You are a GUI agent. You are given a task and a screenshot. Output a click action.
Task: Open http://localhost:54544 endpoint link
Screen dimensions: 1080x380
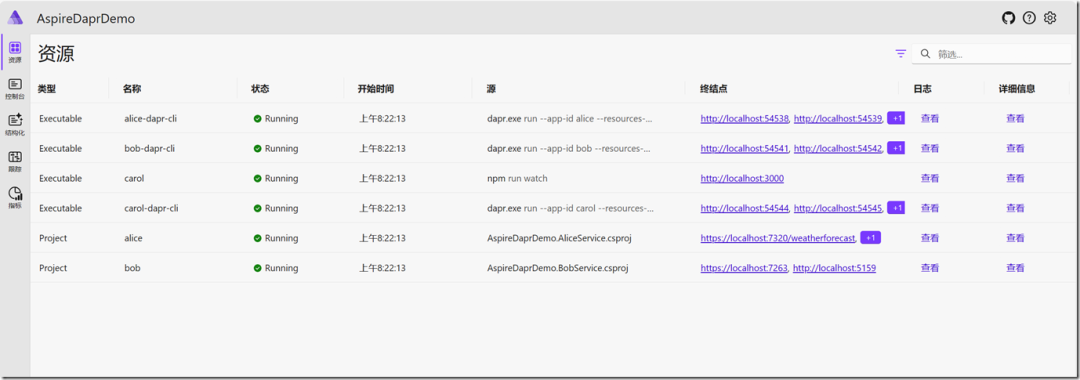[x=745, y=208]
